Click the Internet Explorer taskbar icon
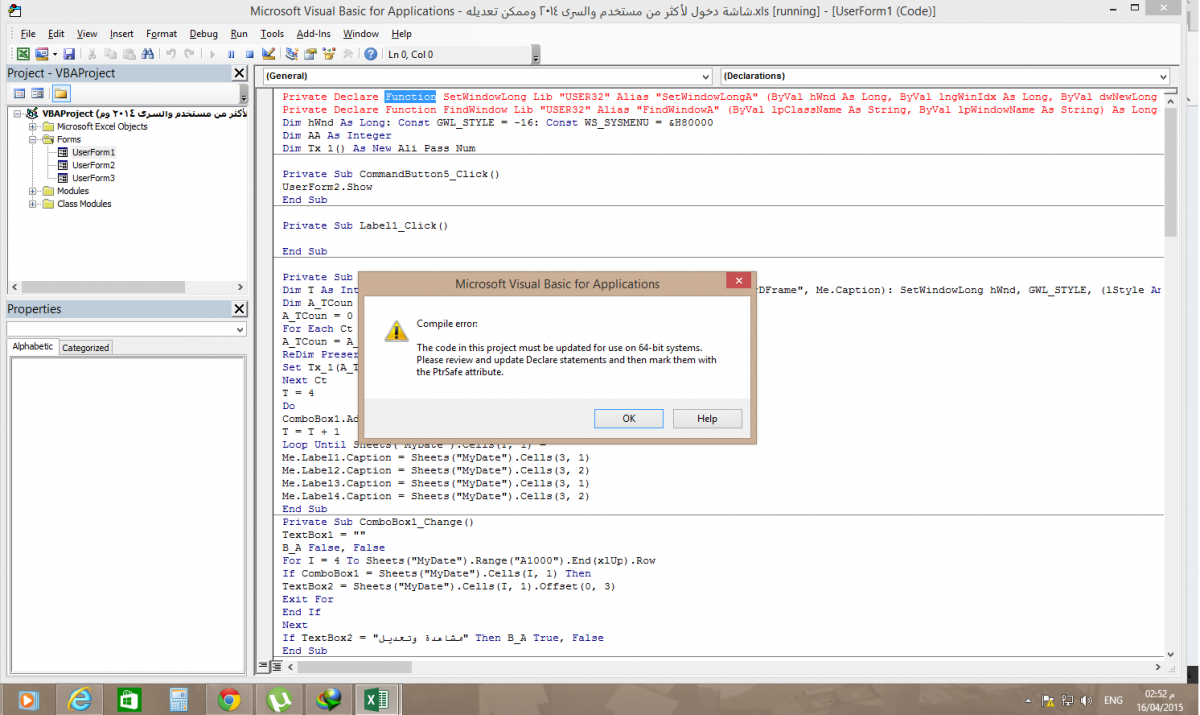Screen dimensions: 1200x715 click(x=79, y=699)
